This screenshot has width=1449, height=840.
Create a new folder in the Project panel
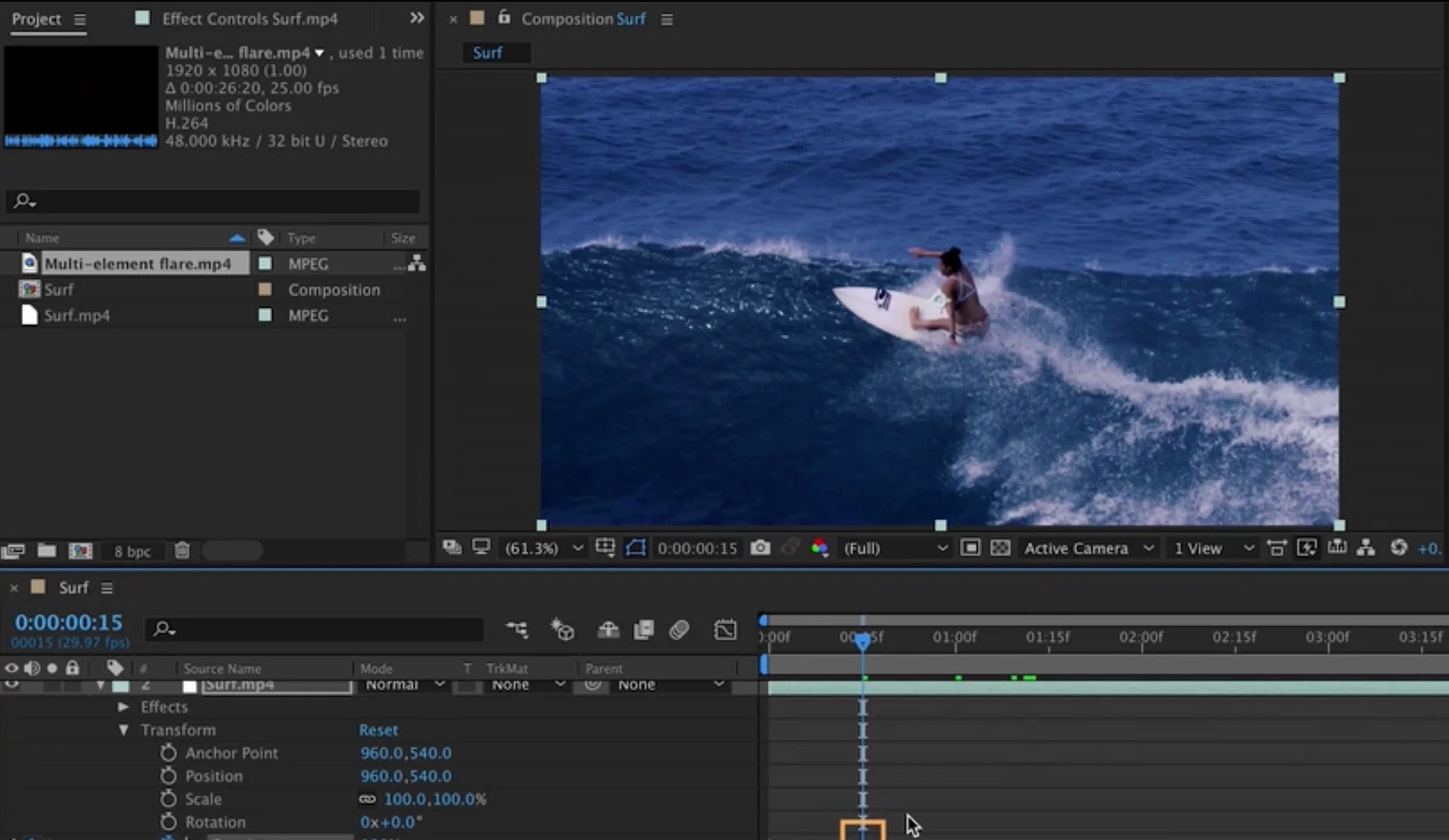click(x=47, y=551)
